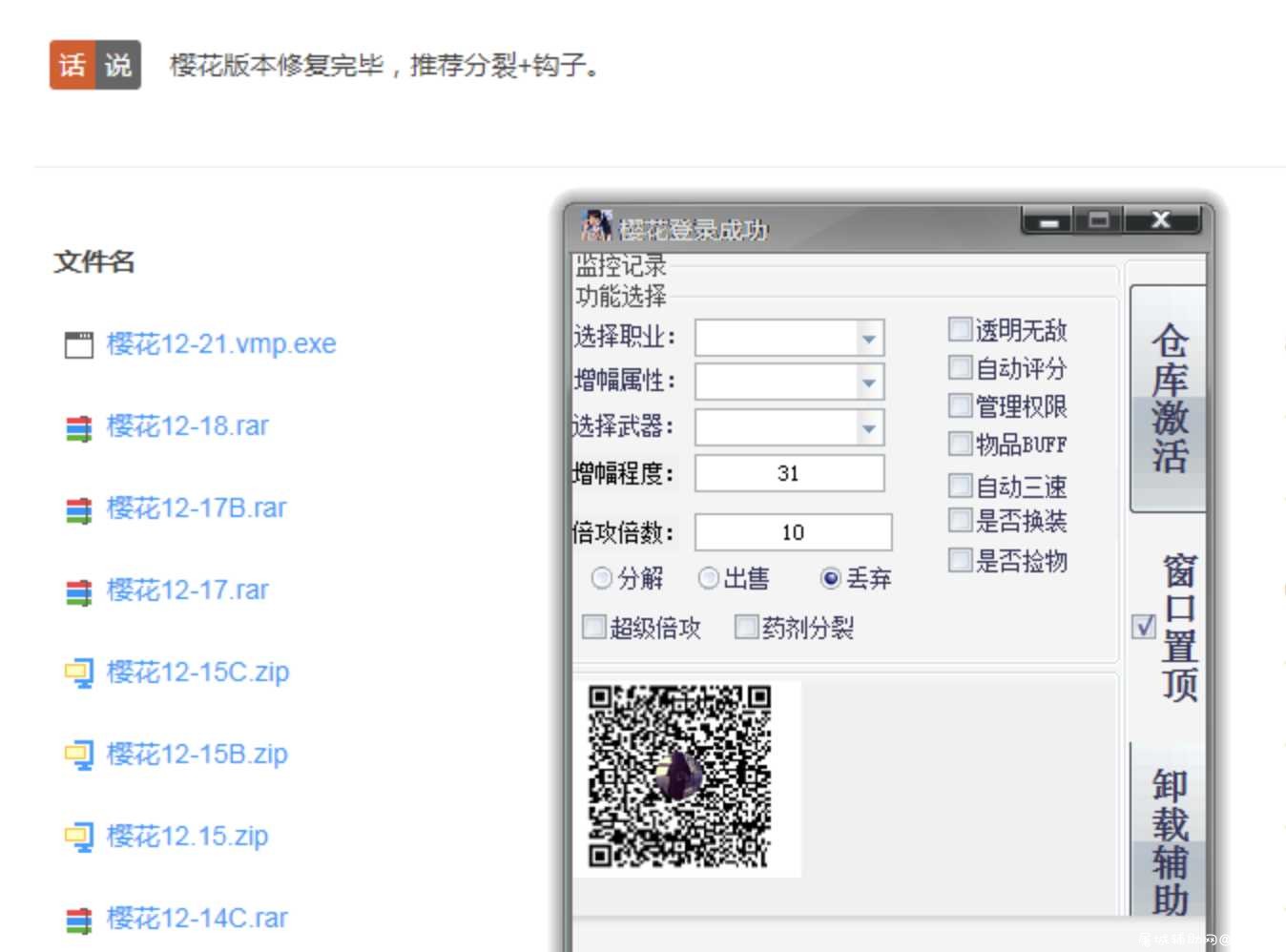Expand the 选择武器 dropdown arrow

click(x=868, y=427)
